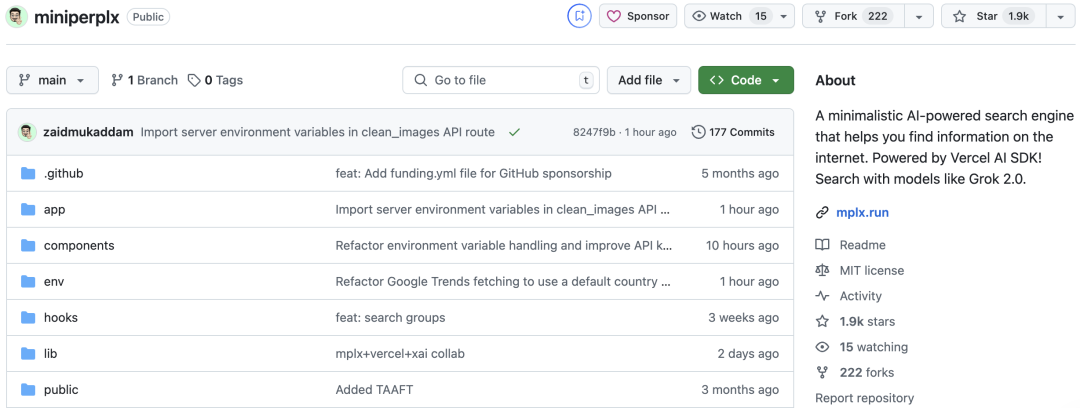Screen dimensions: 1080x408
Task: Click the MIT license link
Action: tap(871, 270)
